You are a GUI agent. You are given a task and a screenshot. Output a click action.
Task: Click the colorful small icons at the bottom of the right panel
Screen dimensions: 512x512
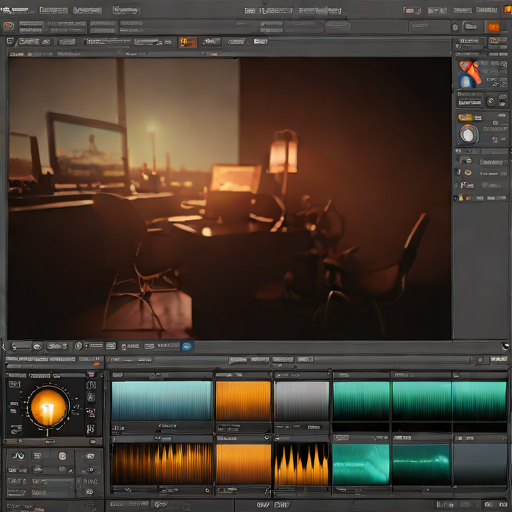tap(464, 198)
